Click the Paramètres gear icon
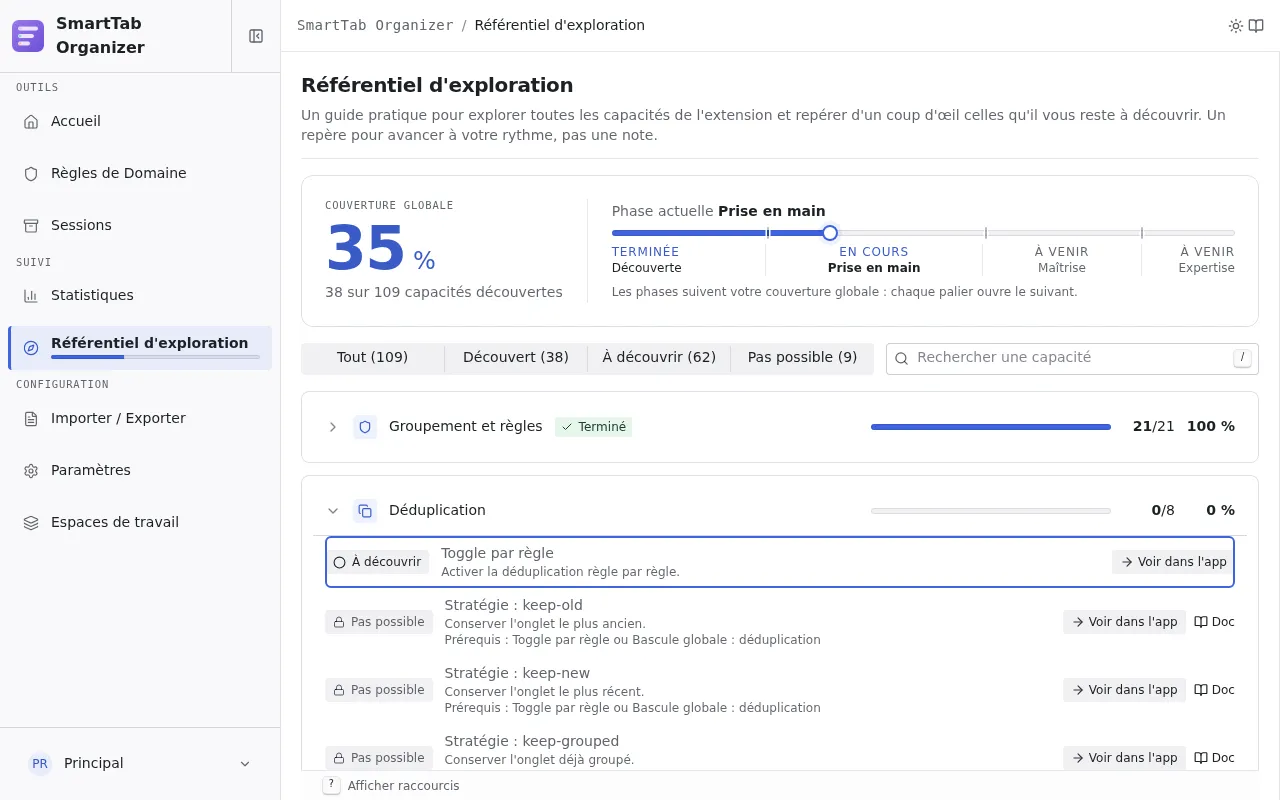The image size is (1280, 800). click(x=31, y=470)
